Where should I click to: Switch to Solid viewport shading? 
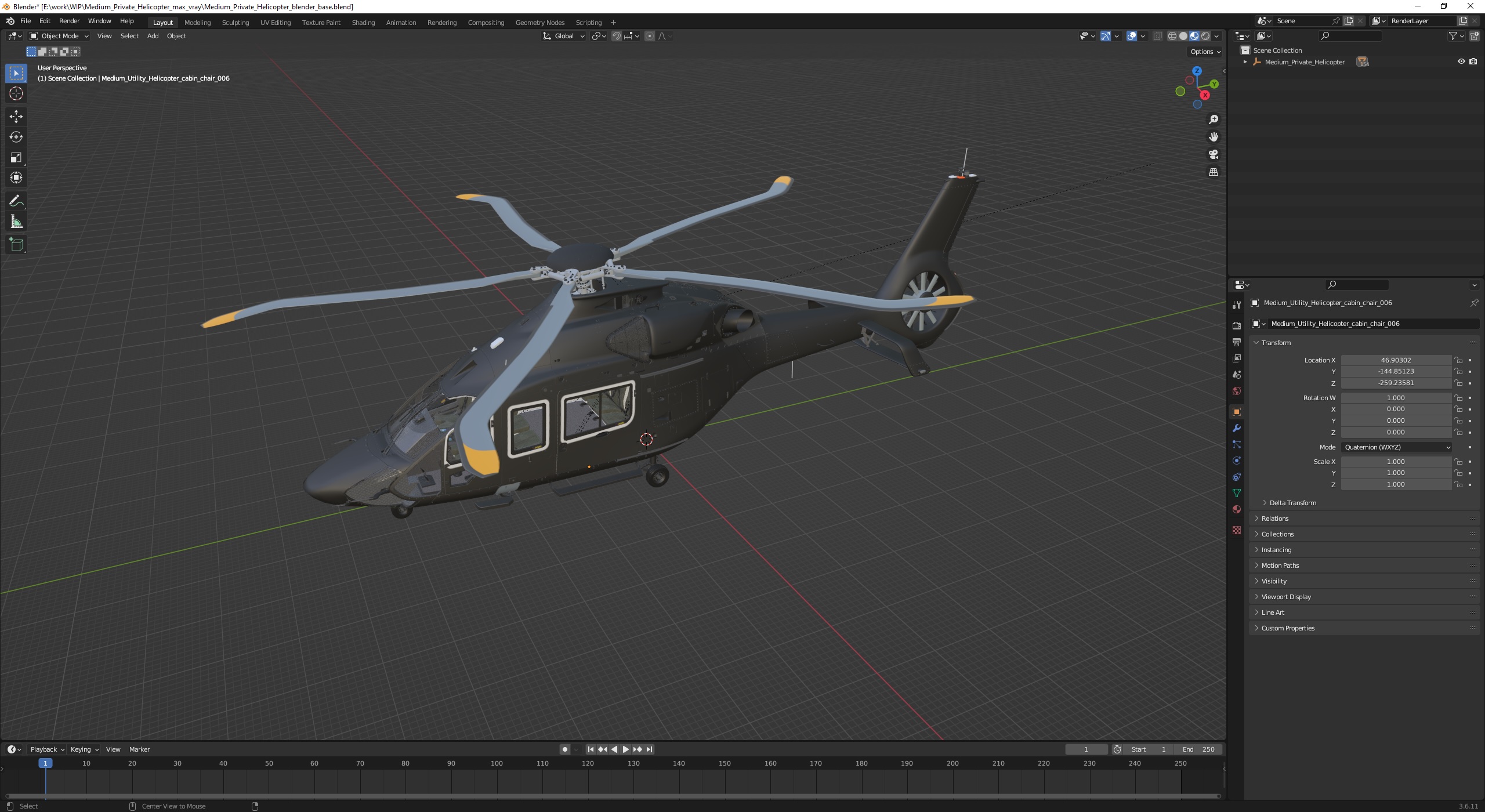pos(1183,36)
